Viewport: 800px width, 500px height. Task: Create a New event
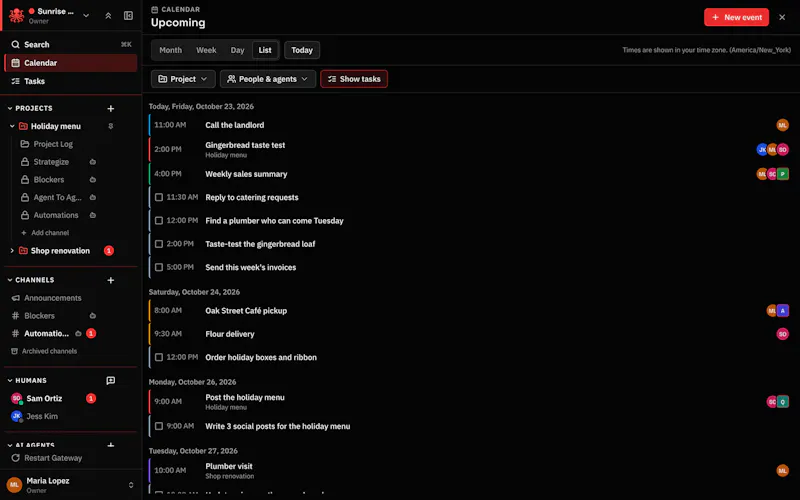(x=736, y=17)
